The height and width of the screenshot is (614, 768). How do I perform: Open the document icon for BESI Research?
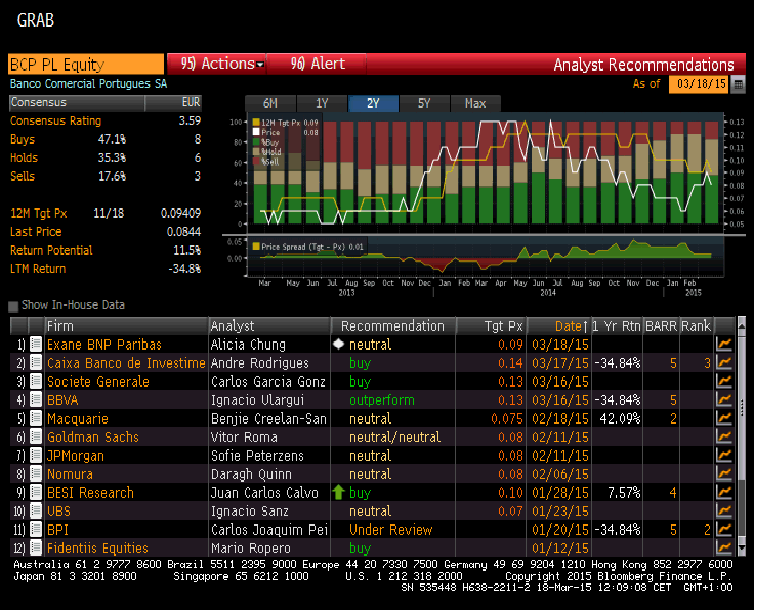pyautogui.click(x=36, y=493)
